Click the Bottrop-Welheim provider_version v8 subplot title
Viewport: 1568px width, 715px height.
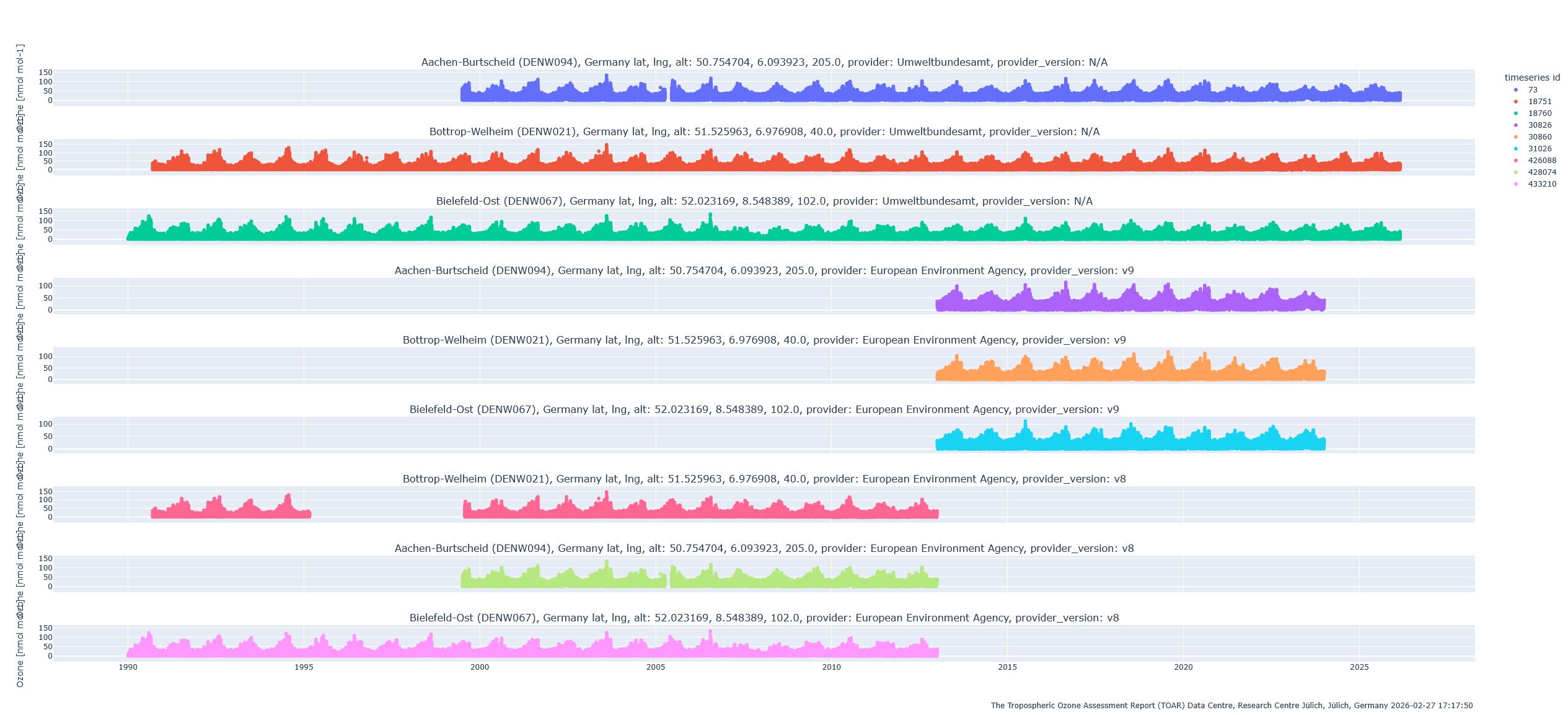[x=764, y=479]
